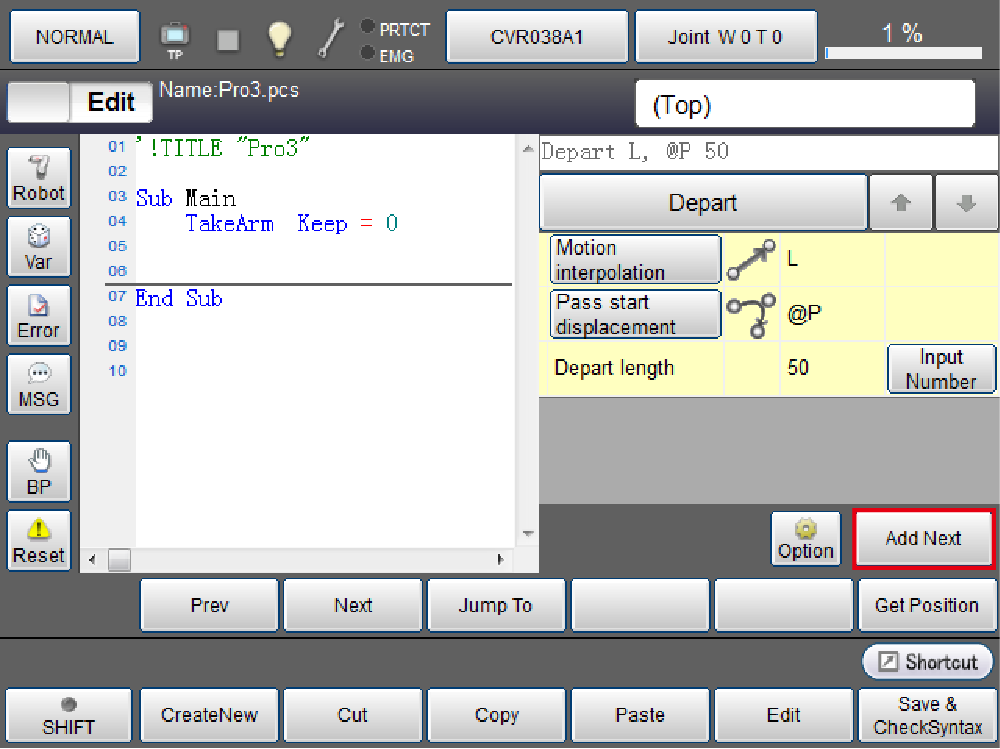
Task: Click Save & CheckSyntax button
Action: [x=927, y=716]
